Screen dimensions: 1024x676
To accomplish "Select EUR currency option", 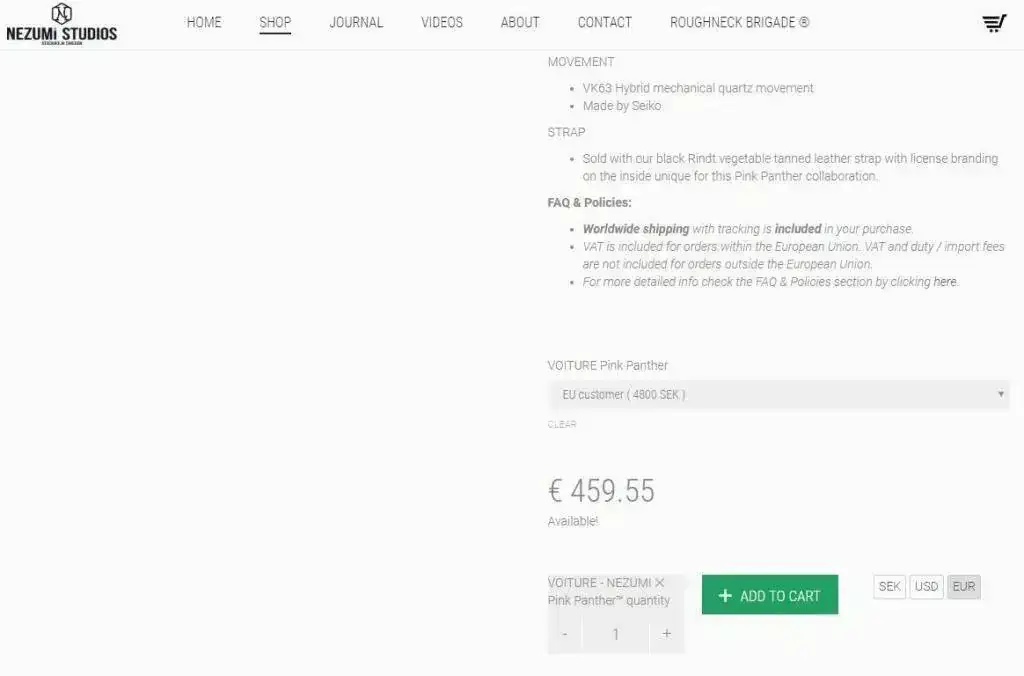I will [964, 587].
